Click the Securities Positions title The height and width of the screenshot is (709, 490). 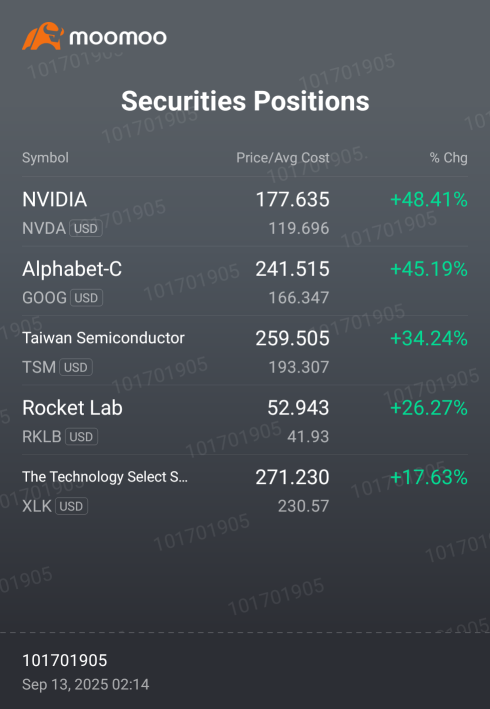(x=245, y=100)
